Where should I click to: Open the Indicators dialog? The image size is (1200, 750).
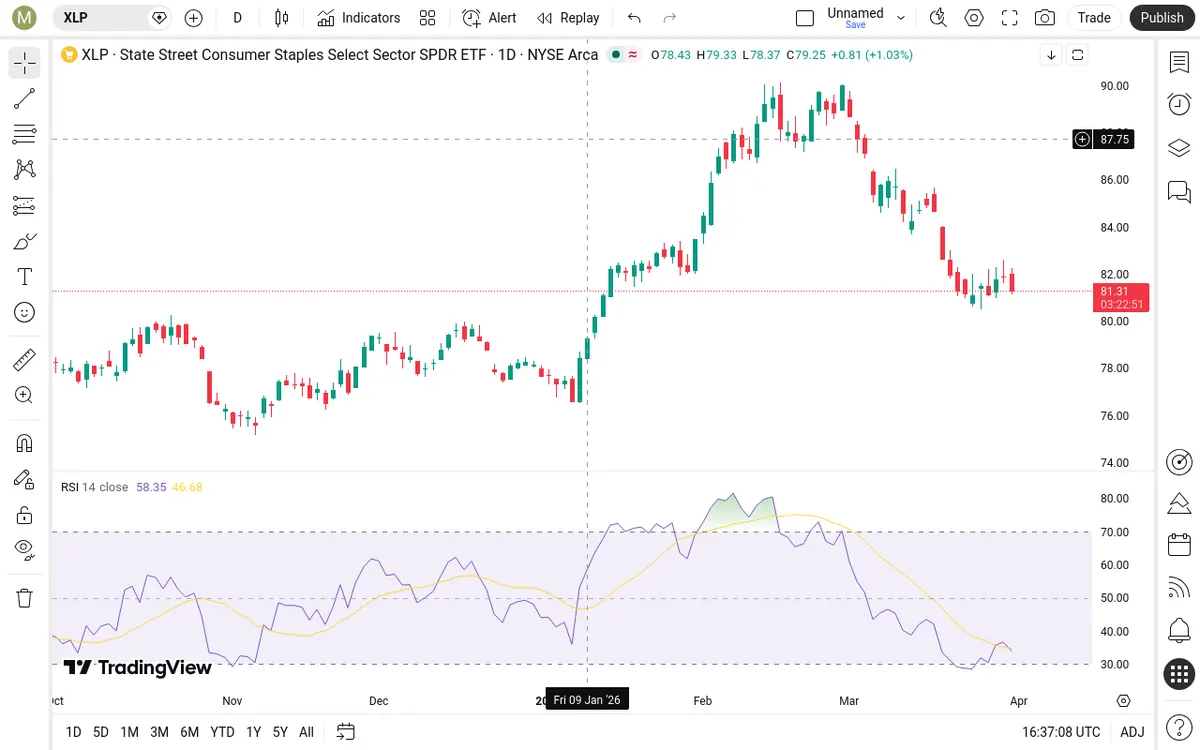point(359,17)
